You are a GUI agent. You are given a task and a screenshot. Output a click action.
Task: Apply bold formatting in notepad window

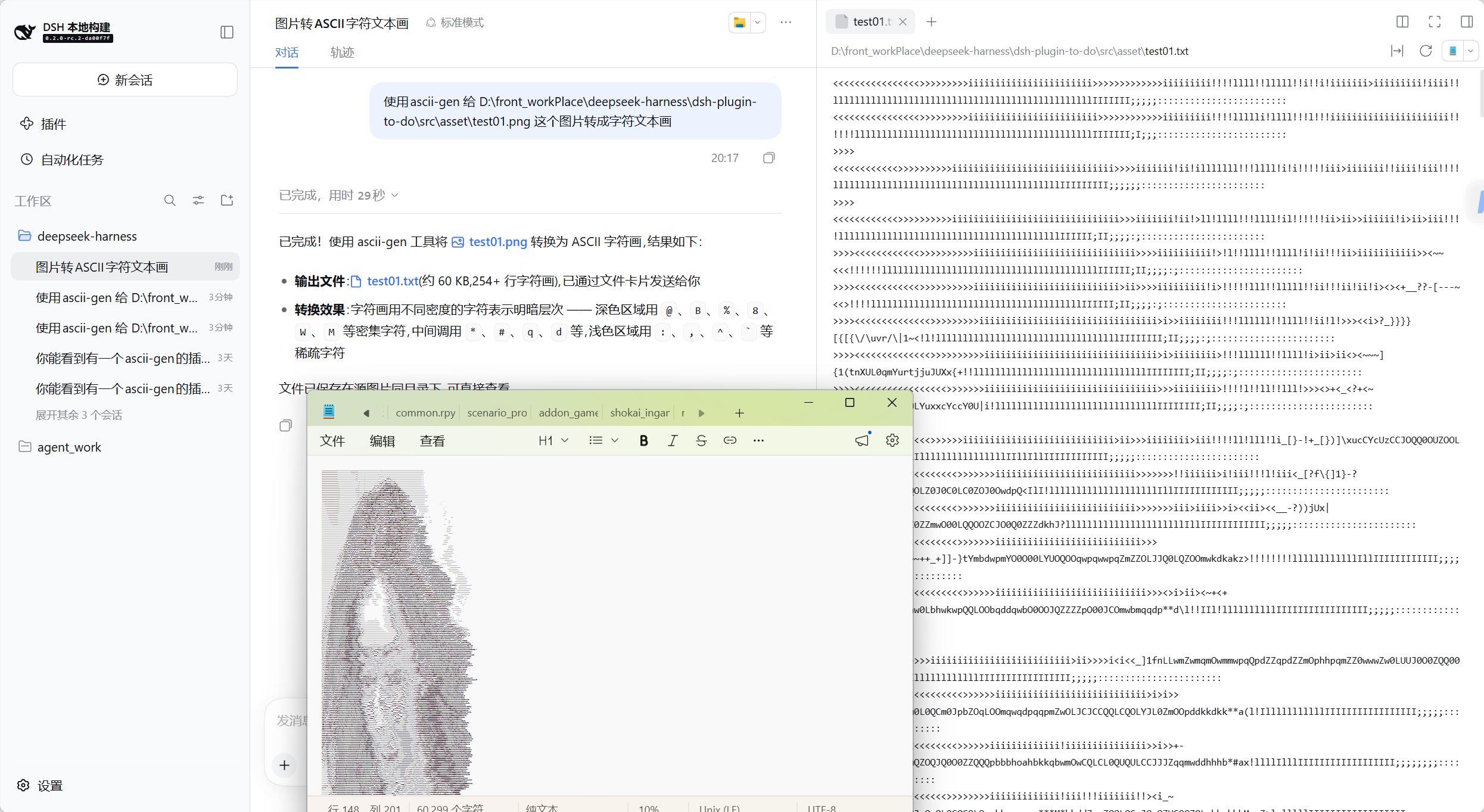[x=644, y=441]
